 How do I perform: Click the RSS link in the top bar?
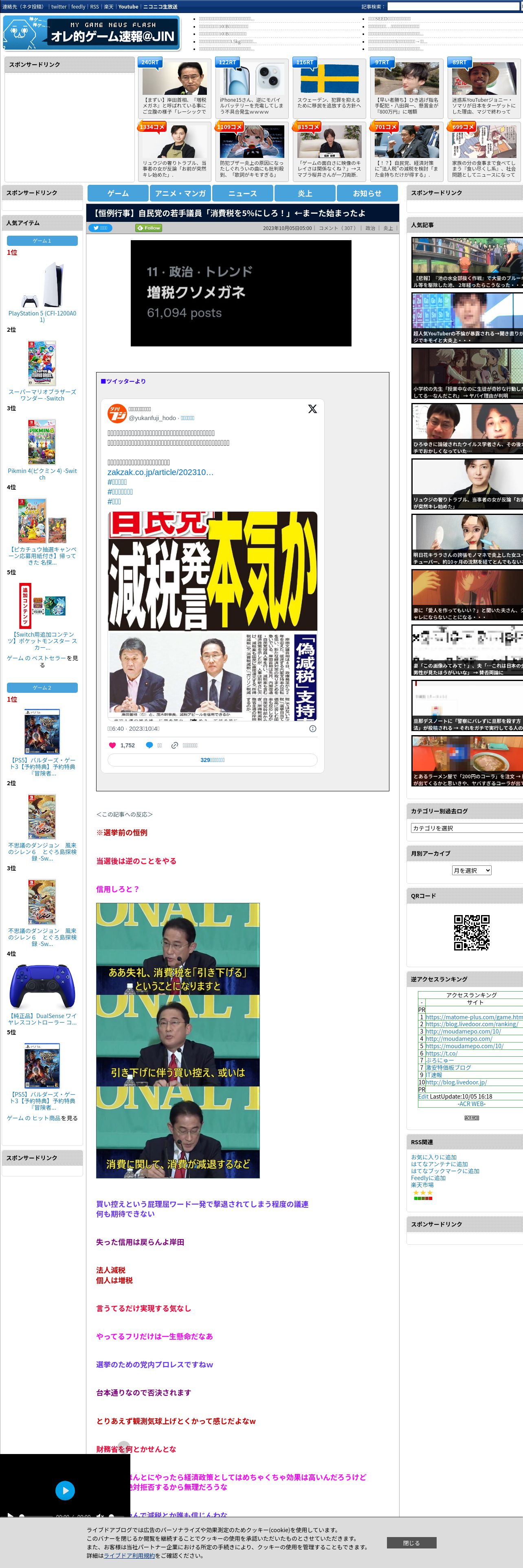[94, 7]
